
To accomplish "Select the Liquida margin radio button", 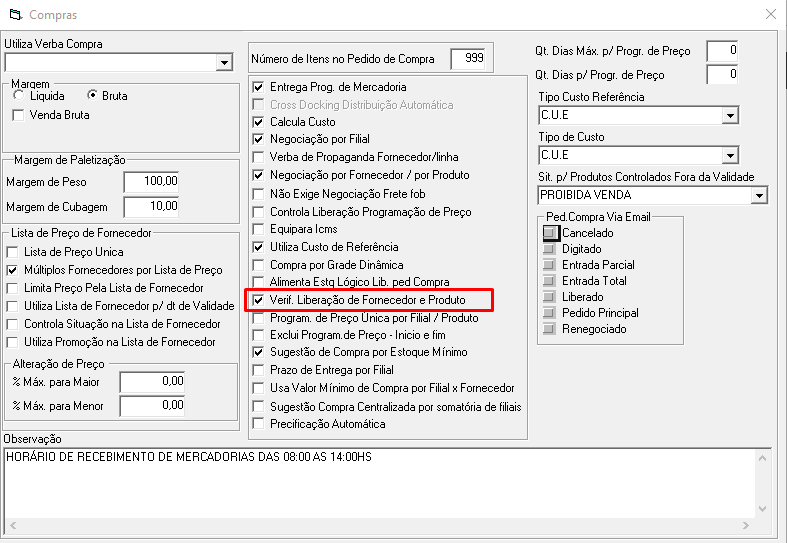I will 19,95.
